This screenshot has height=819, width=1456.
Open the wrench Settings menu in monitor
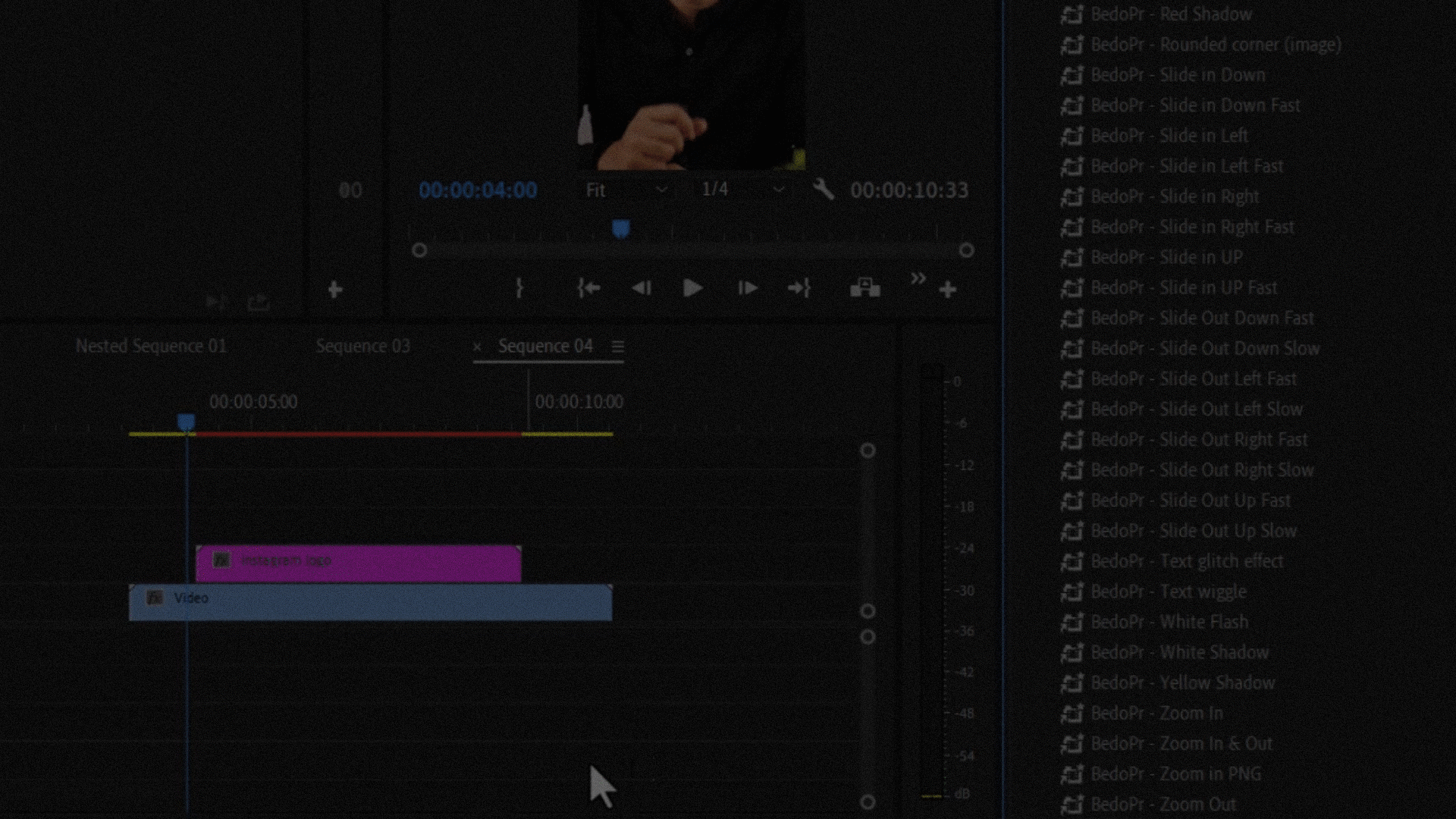coord(823,190)
